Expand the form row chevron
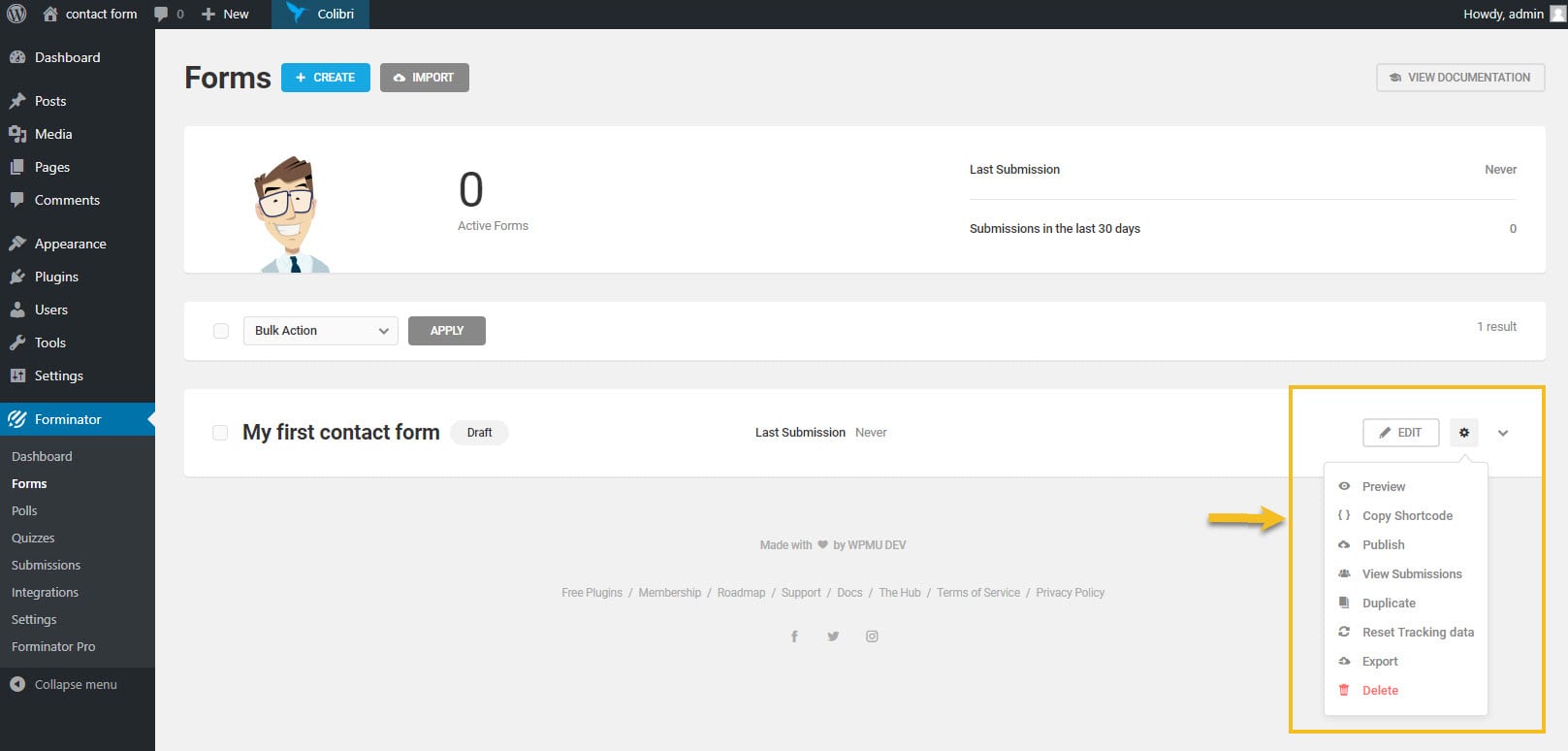This screenshot has height=751, width=1568. [x=1503, y=434]
